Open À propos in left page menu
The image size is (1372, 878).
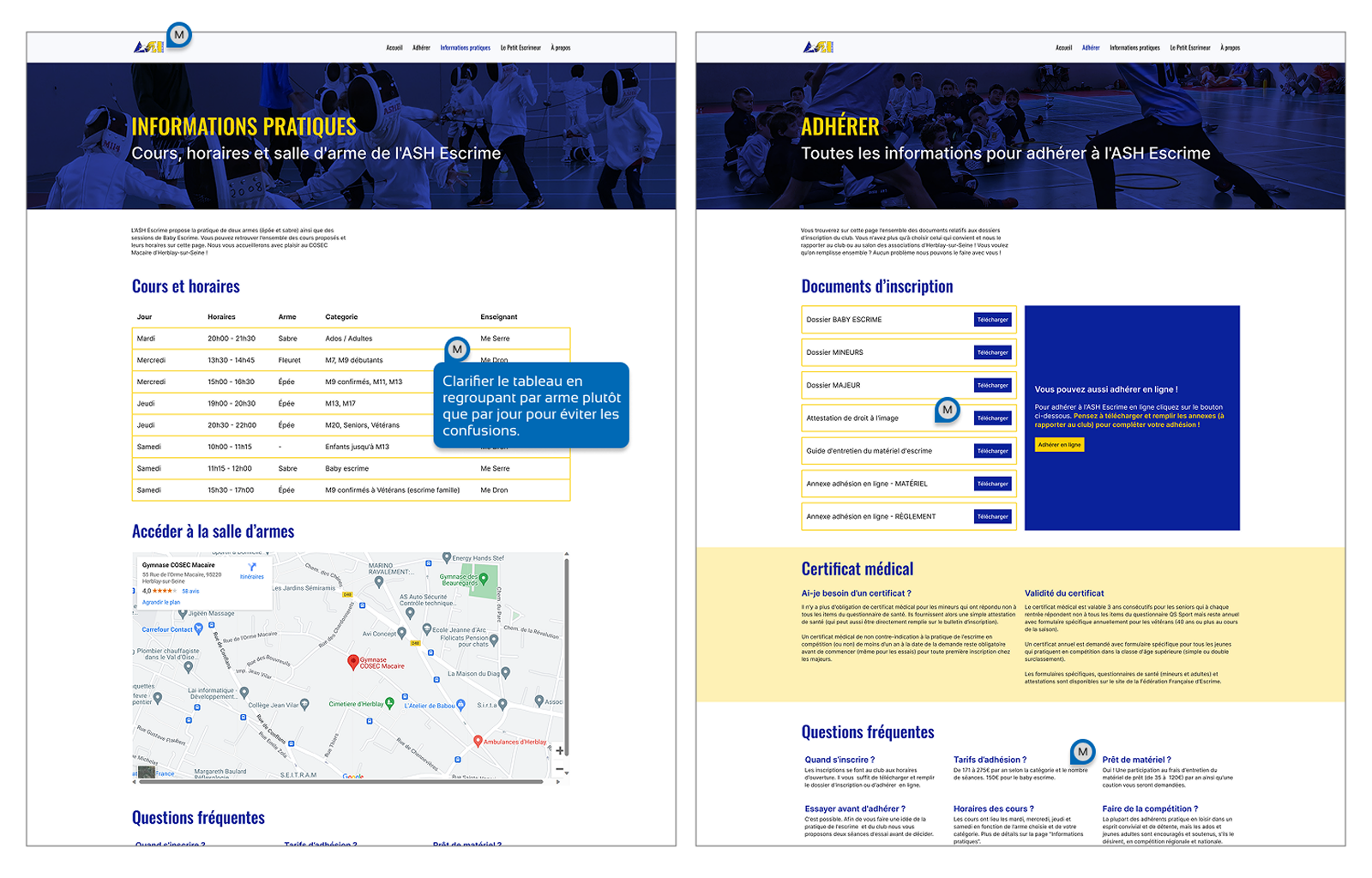pos(561,48)
